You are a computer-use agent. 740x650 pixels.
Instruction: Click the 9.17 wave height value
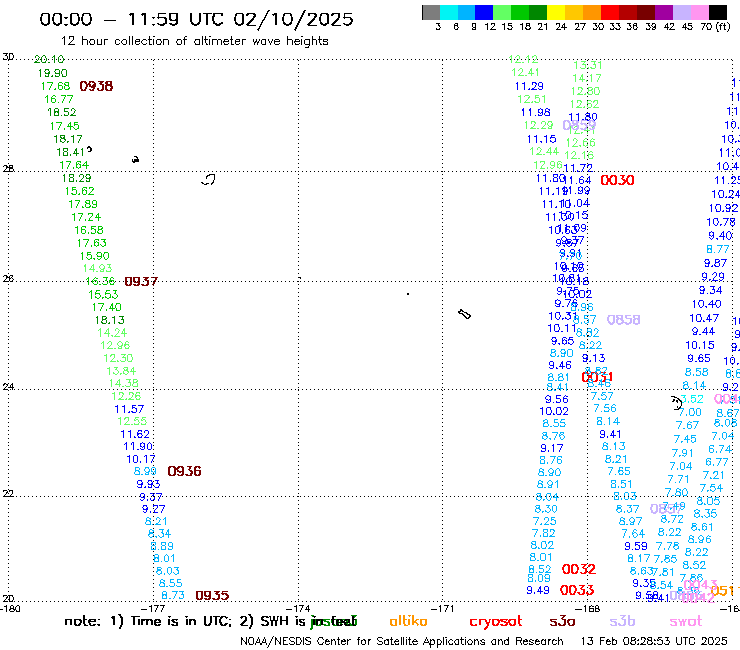click(x=552, y=448)
